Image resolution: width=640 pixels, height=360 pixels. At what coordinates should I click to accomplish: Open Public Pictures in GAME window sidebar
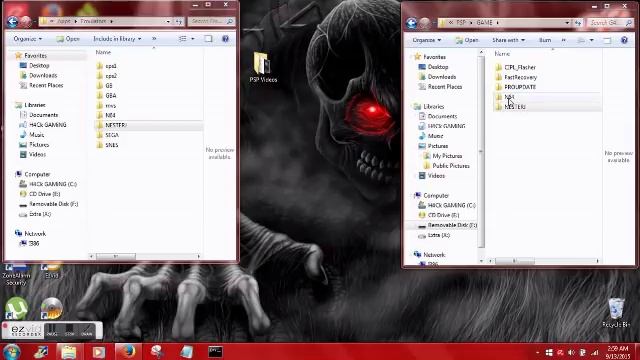click(x=451, y=166)
